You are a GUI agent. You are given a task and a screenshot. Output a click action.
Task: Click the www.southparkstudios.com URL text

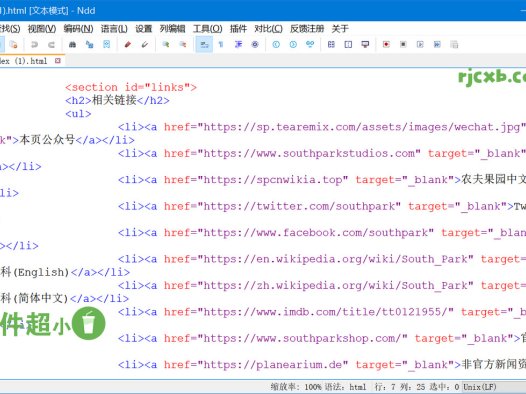coord(309,153)
